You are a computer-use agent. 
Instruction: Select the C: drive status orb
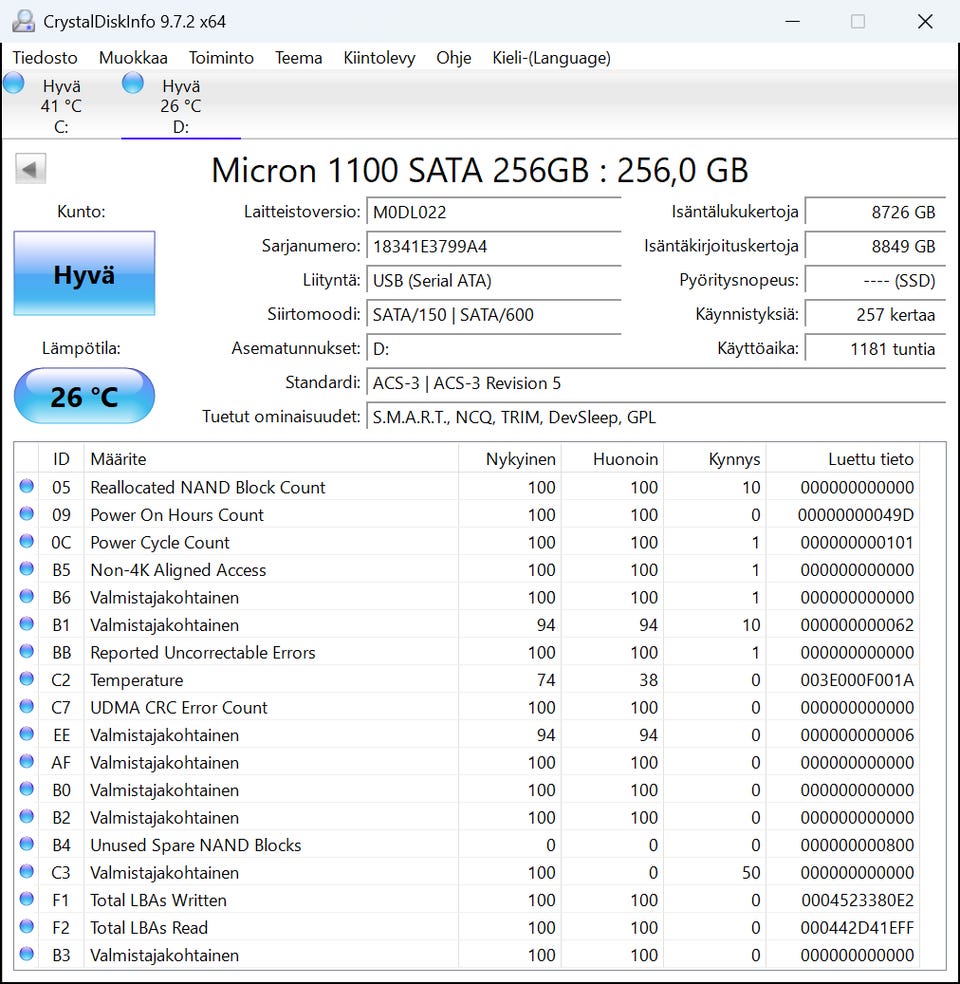click(14, 84)
